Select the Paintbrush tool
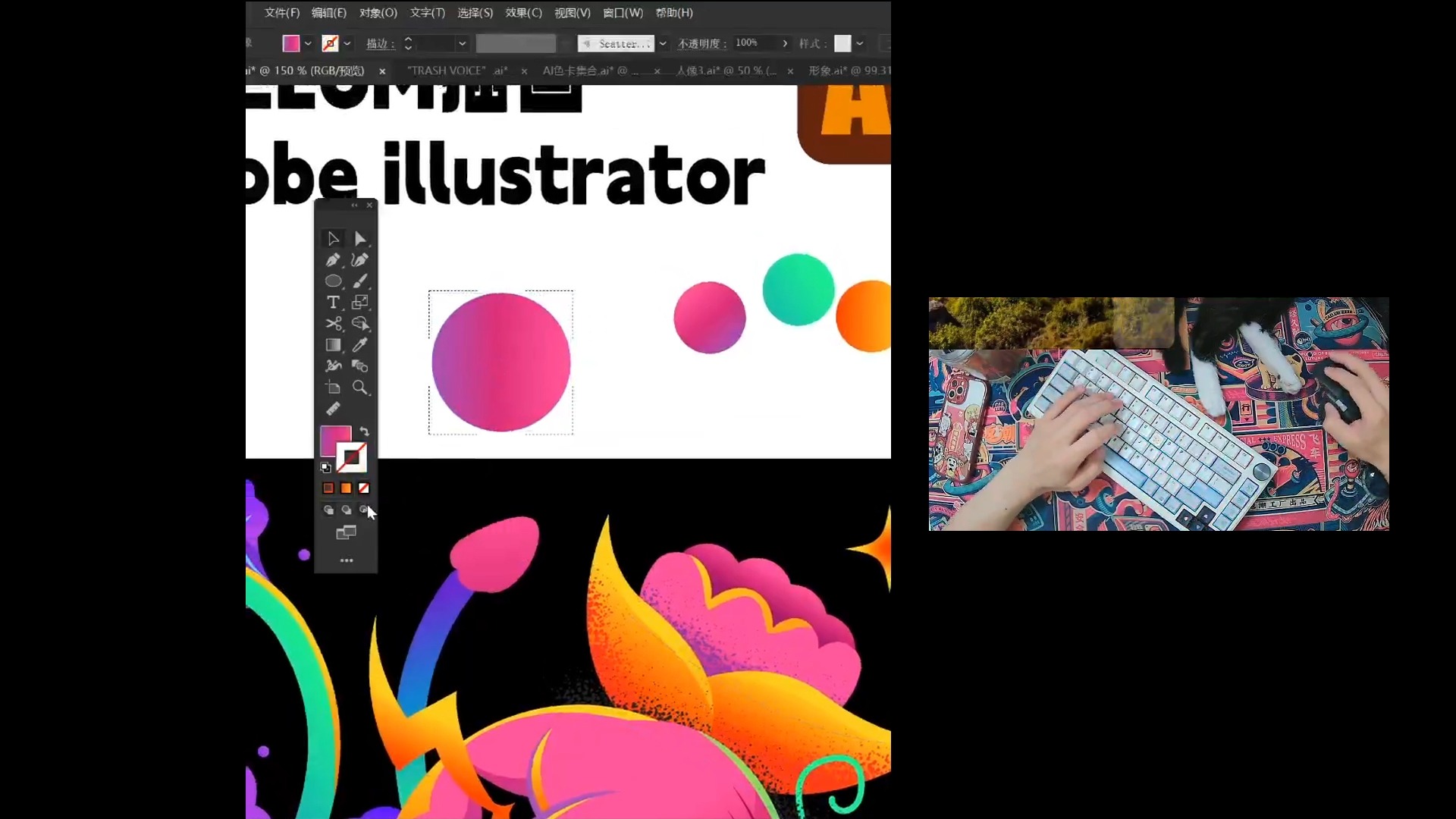Image resolution: width=1456 pixels, height=819 pixels. (360, 281)
